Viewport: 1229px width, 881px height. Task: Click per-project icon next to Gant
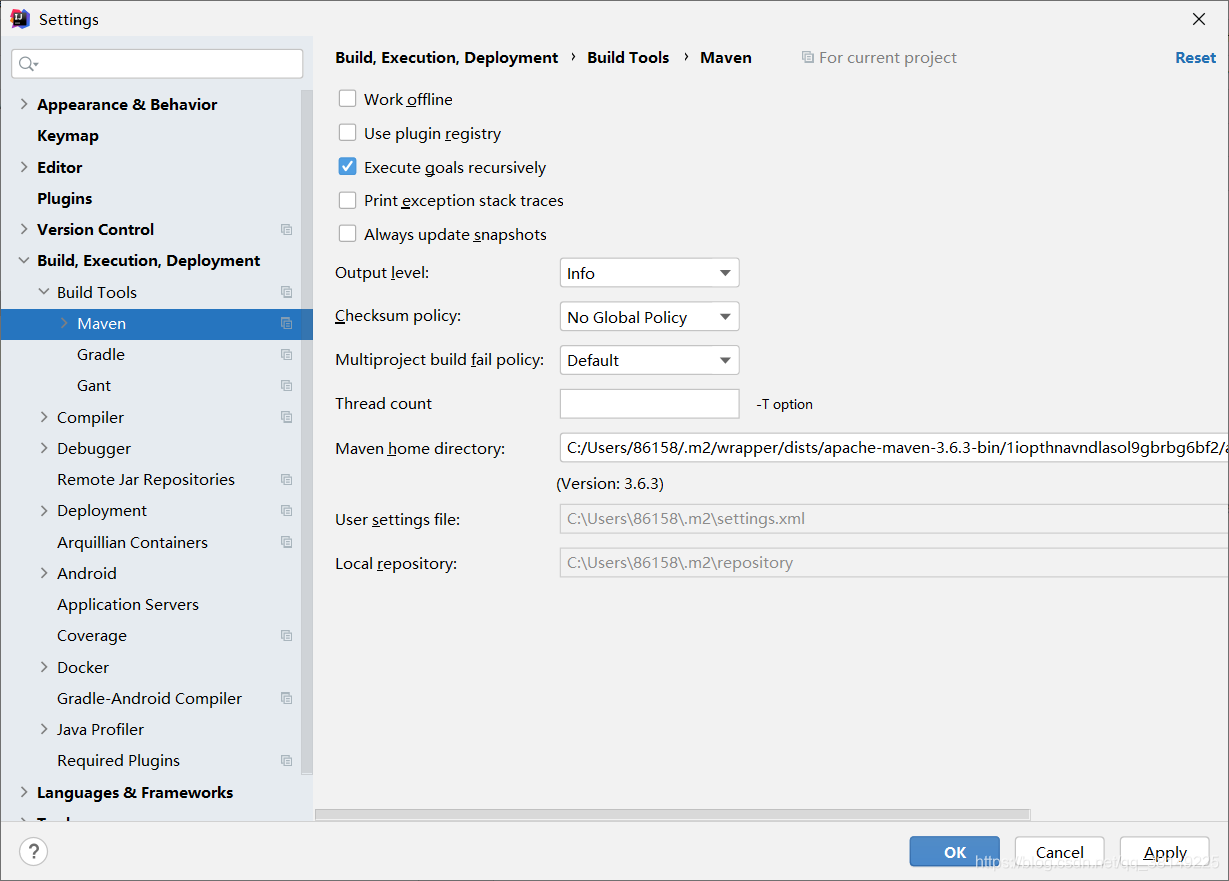[287, 385]
